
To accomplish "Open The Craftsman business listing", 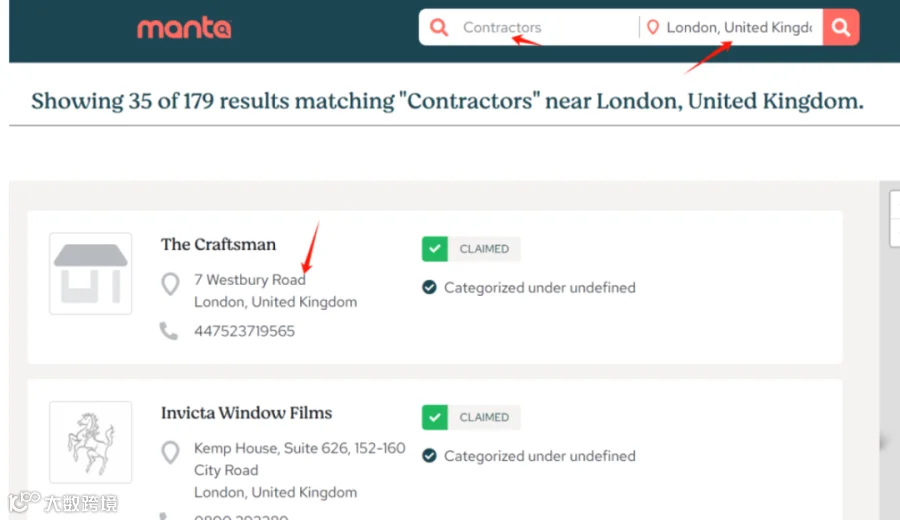I will point(218,245).
